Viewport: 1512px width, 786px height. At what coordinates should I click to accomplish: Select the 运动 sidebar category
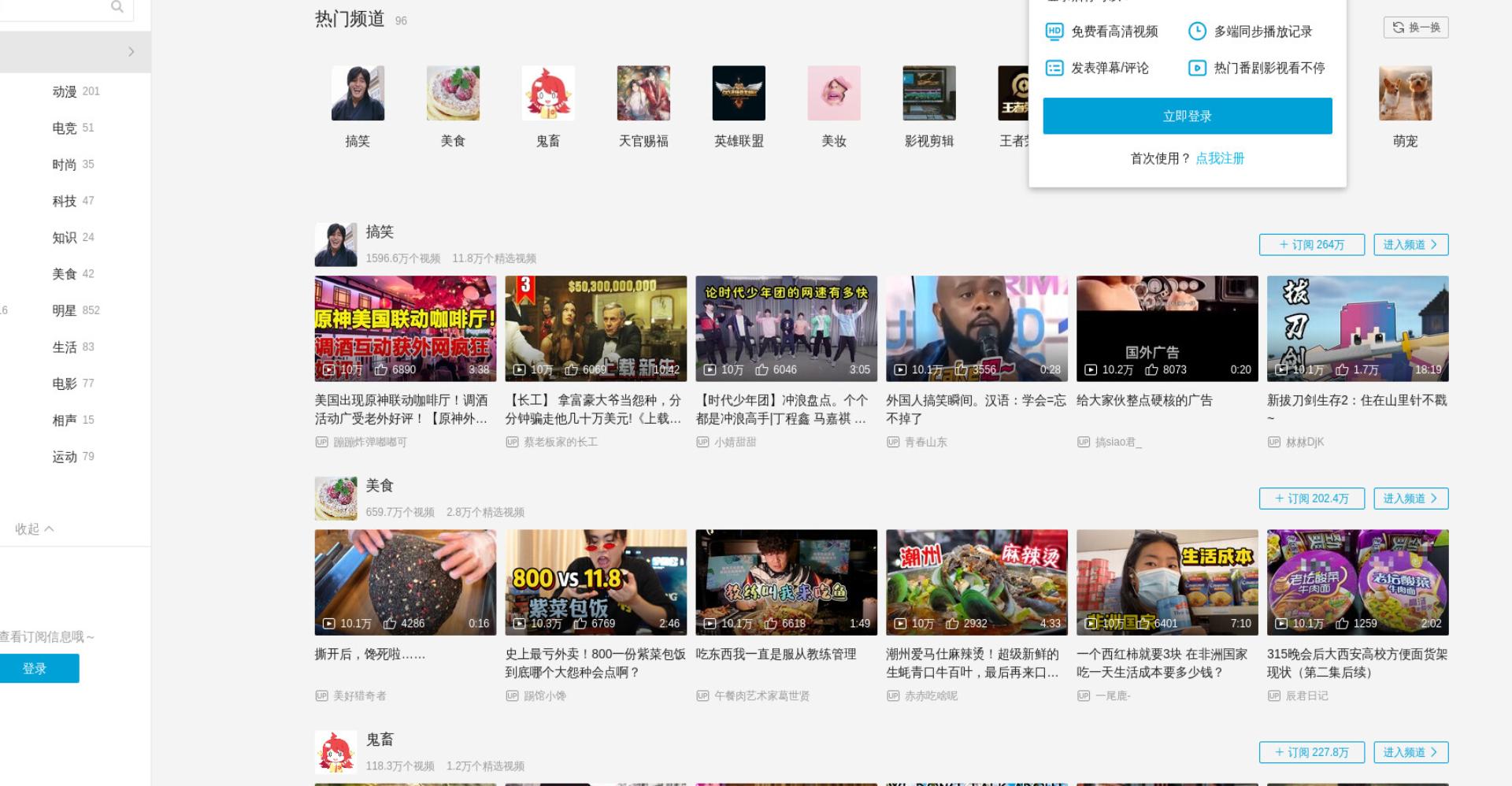72,457
